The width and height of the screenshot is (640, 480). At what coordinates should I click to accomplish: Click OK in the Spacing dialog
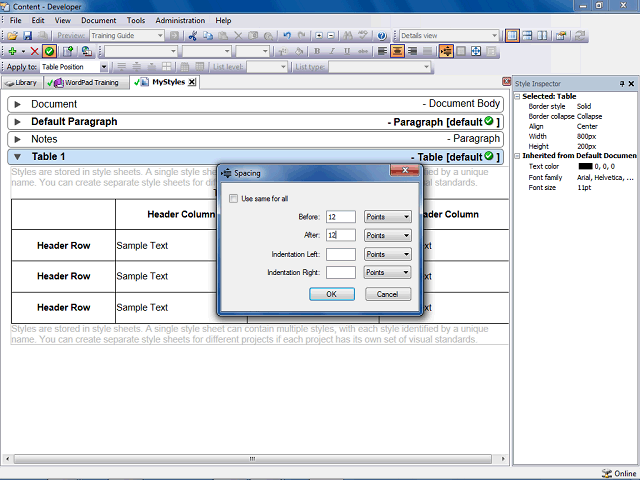coord(331,294)
